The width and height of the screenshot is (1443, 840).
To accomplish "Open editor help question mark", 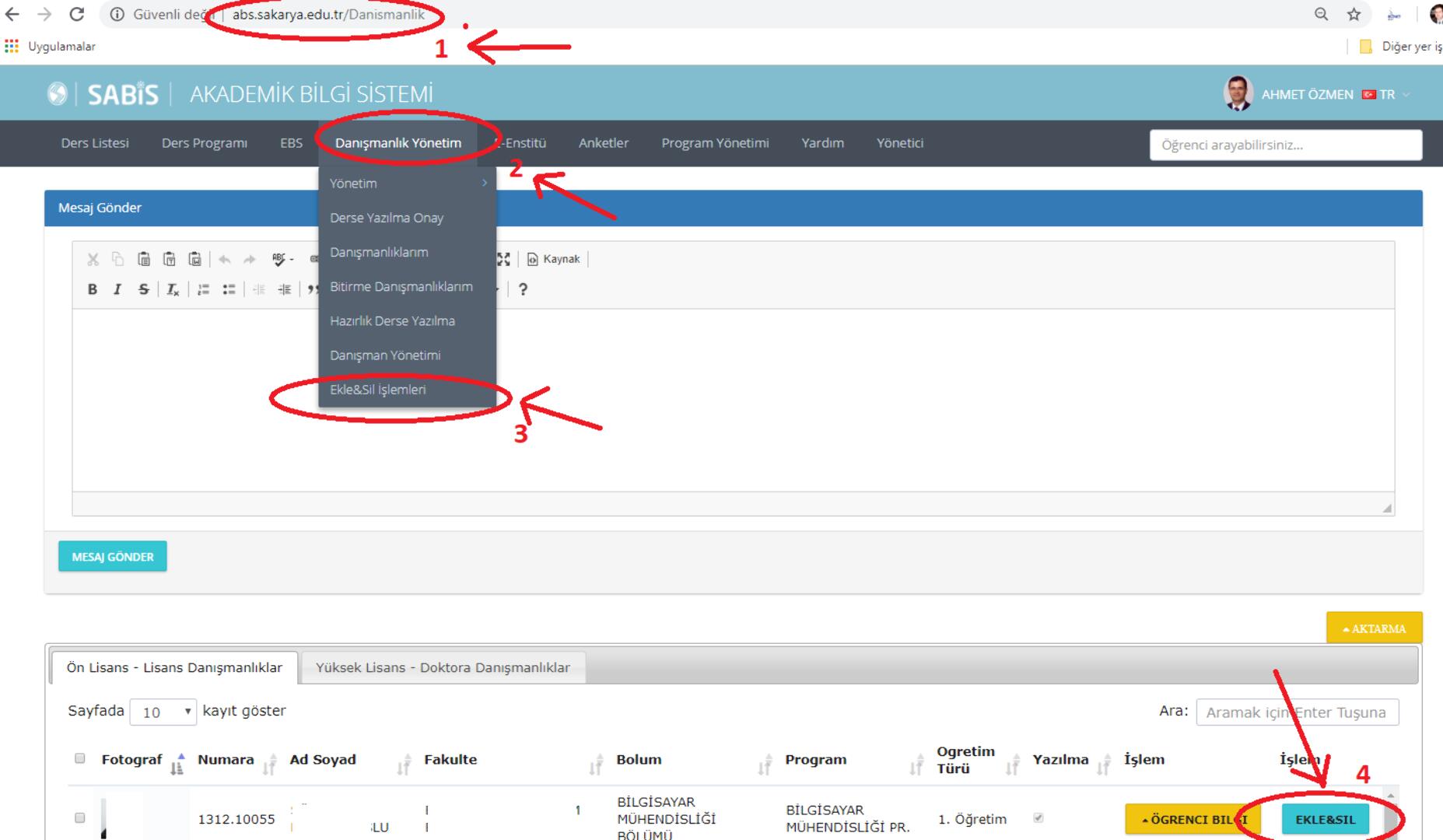I will pos(523,289).
